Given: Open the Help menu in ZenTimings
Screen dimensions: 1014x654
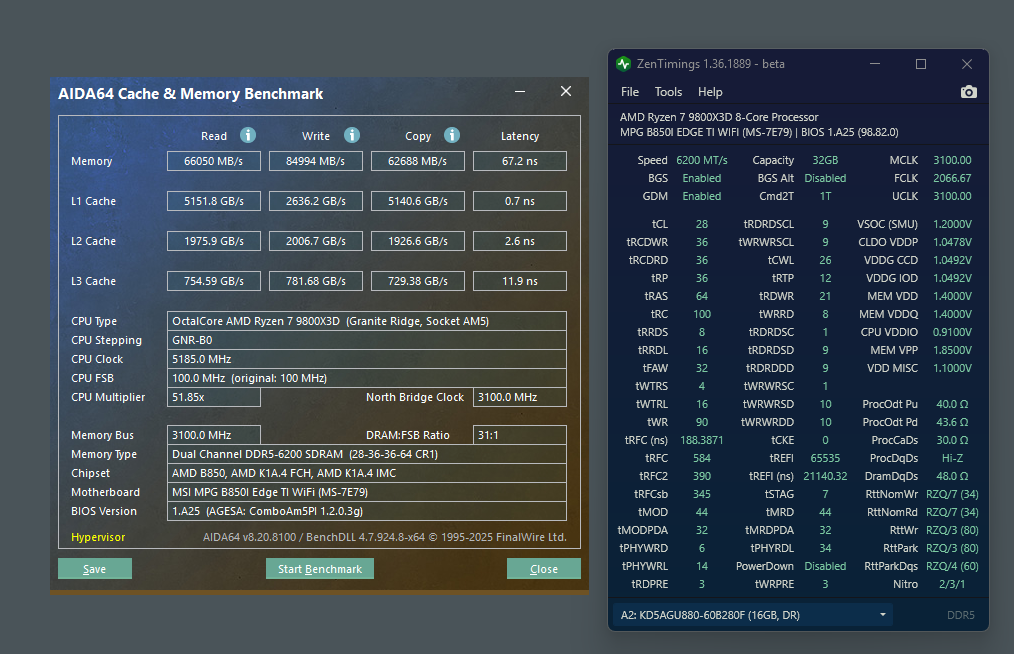Looking at the screenshot, I should click(710, 92).
